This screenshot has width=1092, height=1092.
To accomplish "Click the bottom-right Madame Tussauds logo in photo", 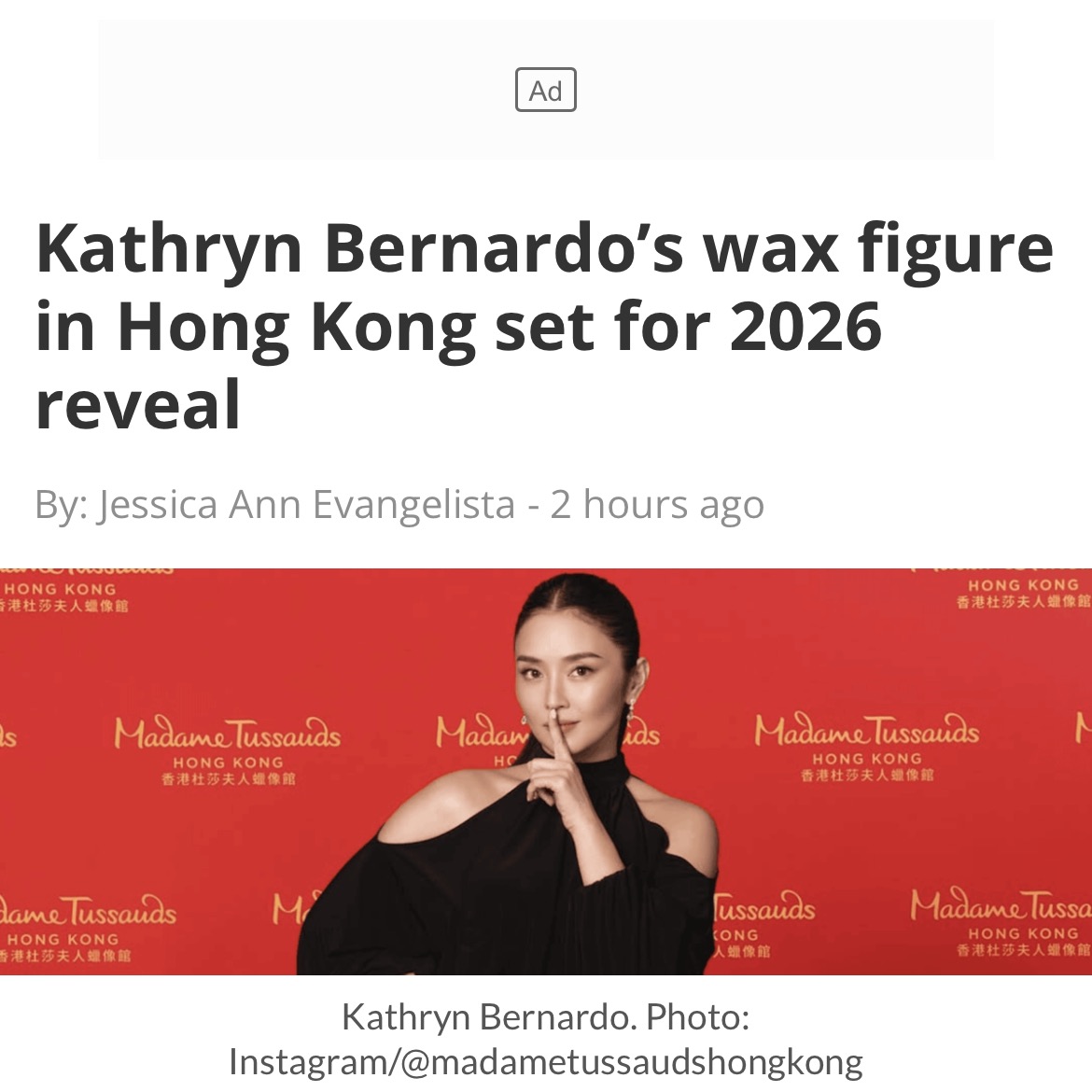I will point(1001,921).
